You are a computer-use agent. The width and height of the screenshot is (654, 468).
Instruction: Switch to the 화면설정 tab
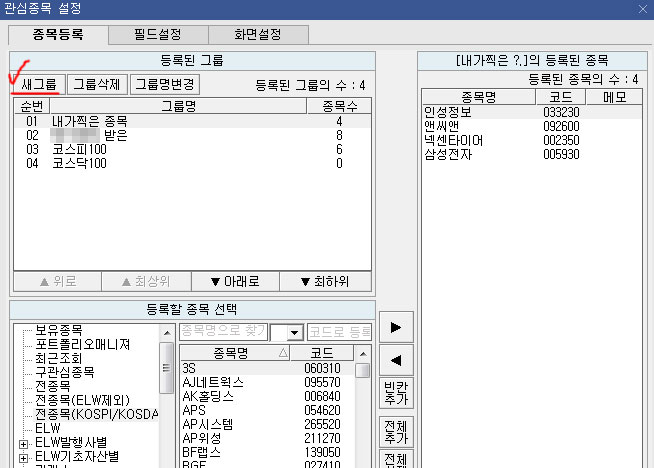click(x=258, y=34)
